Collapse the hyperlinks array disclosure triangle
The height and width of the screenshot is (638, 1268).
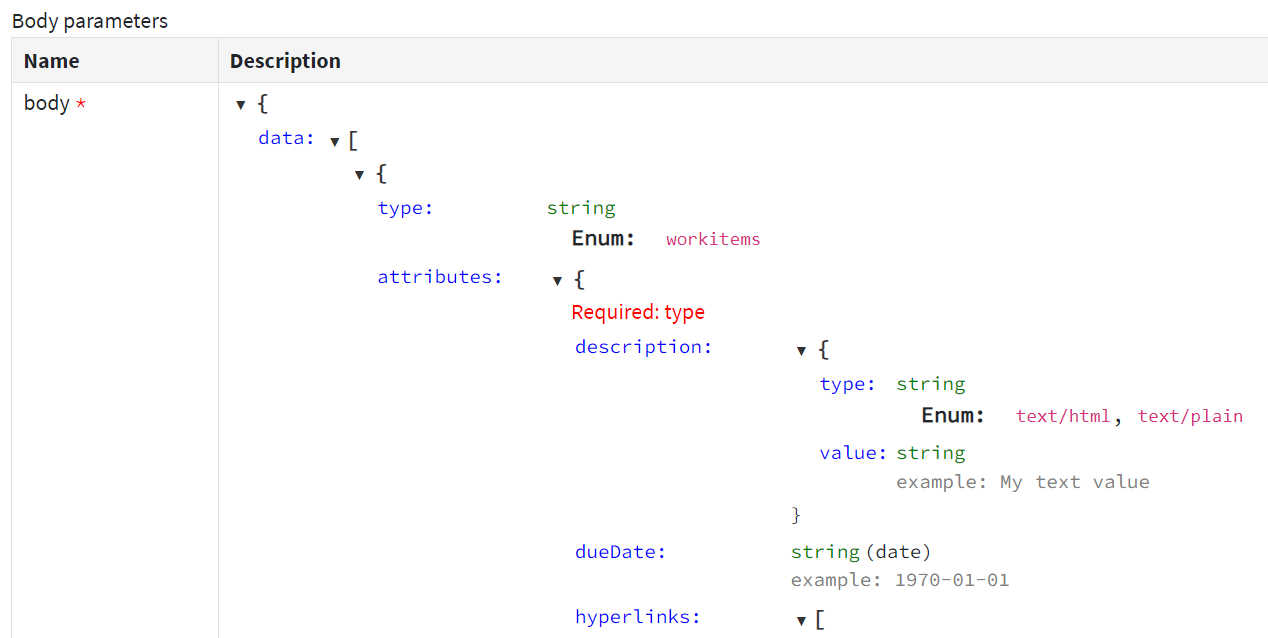[x=801, y=620]
